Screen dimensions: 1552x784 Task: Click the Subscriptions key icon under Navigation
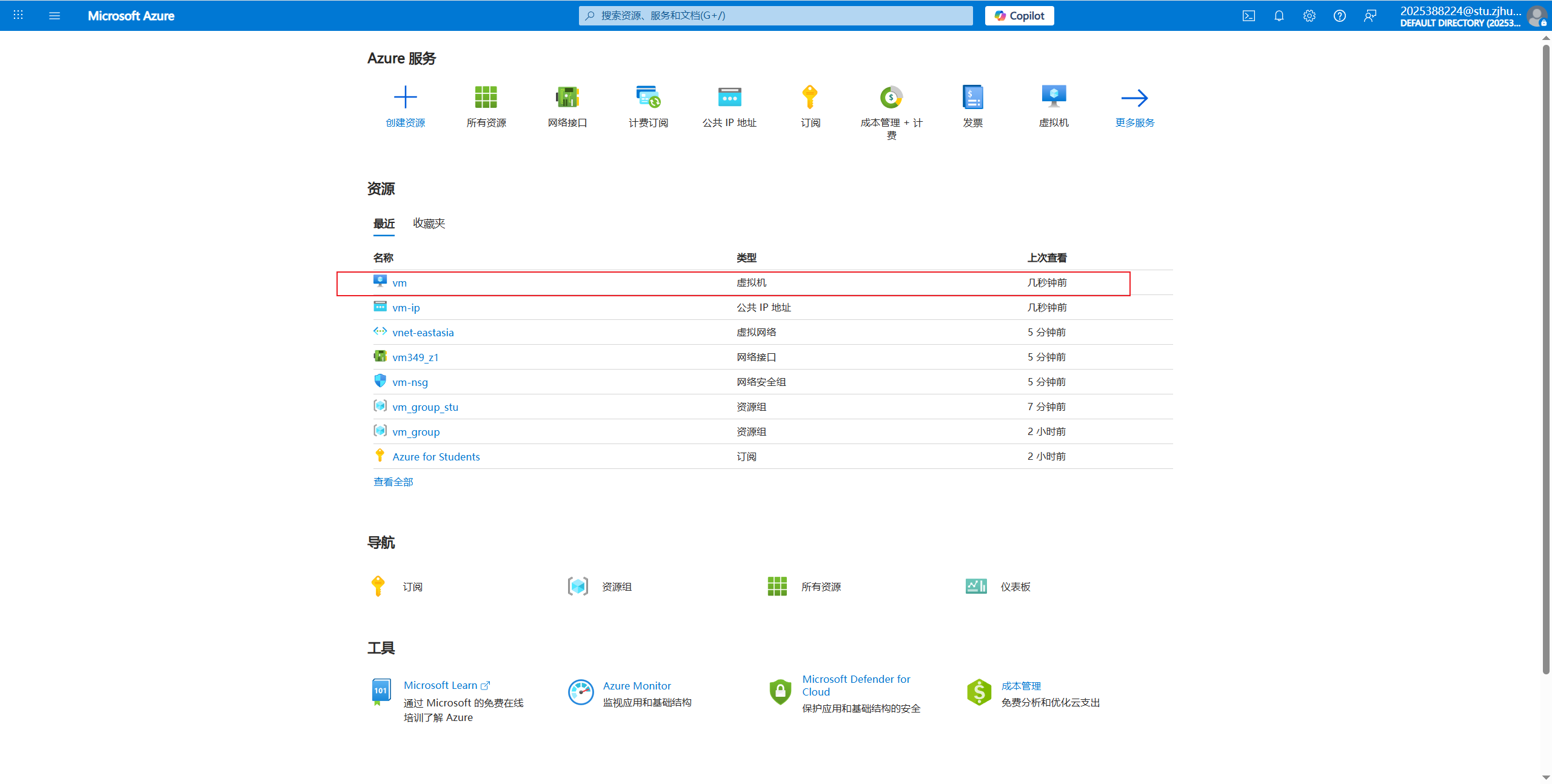click(x=378, y=586)
